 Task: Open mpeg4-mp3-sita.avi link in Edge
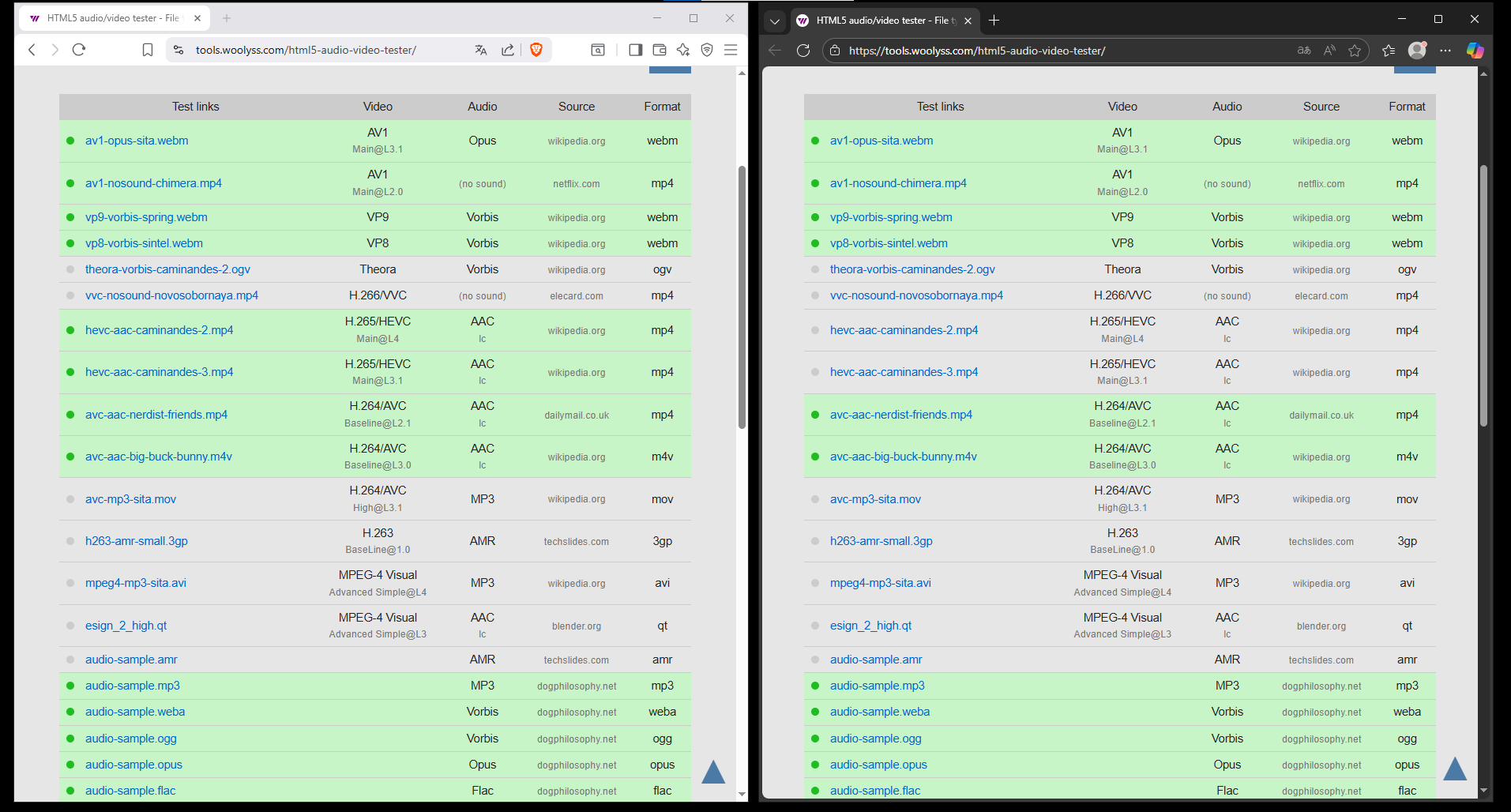pyautogui.click(x=881, y=583)
